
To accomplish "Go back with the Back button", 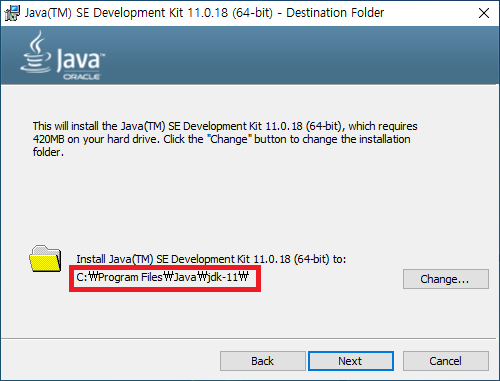I will [x=263, y=361].
